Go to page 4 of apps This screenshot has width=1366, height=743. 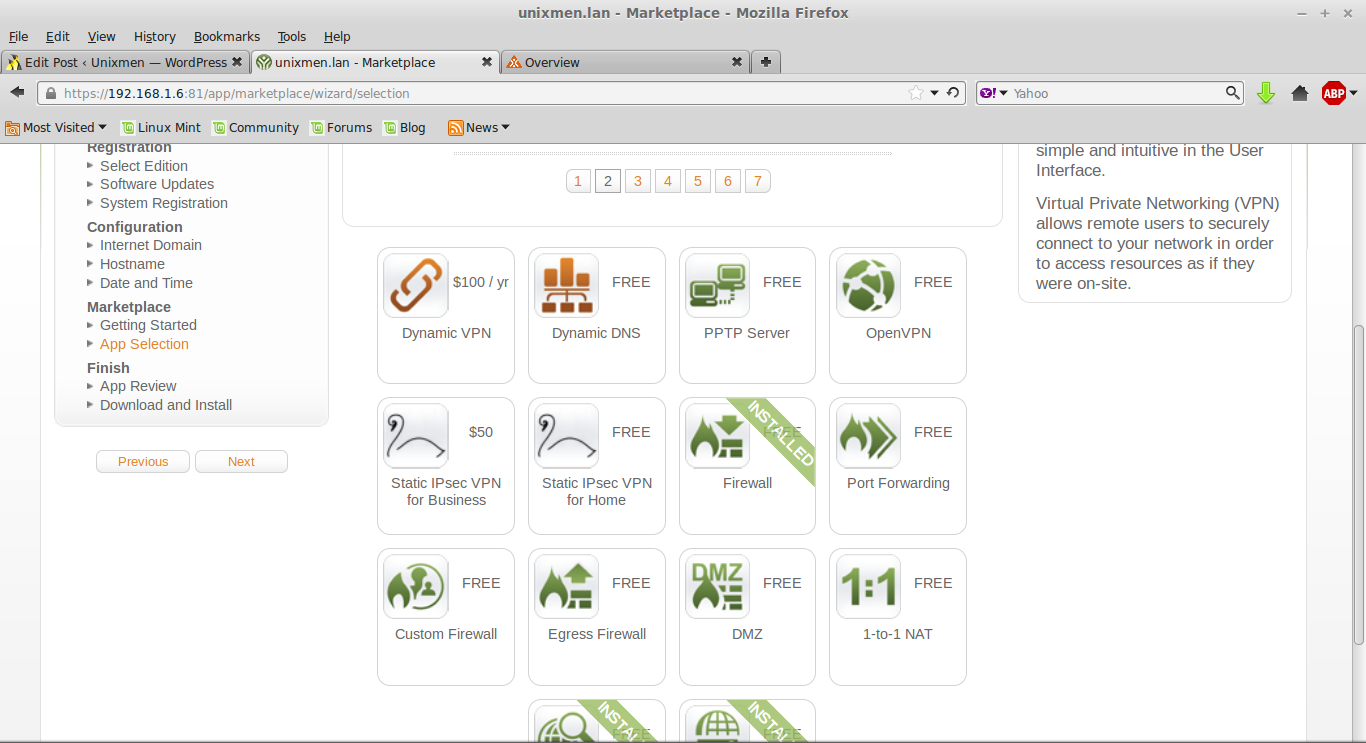[668, 181]
